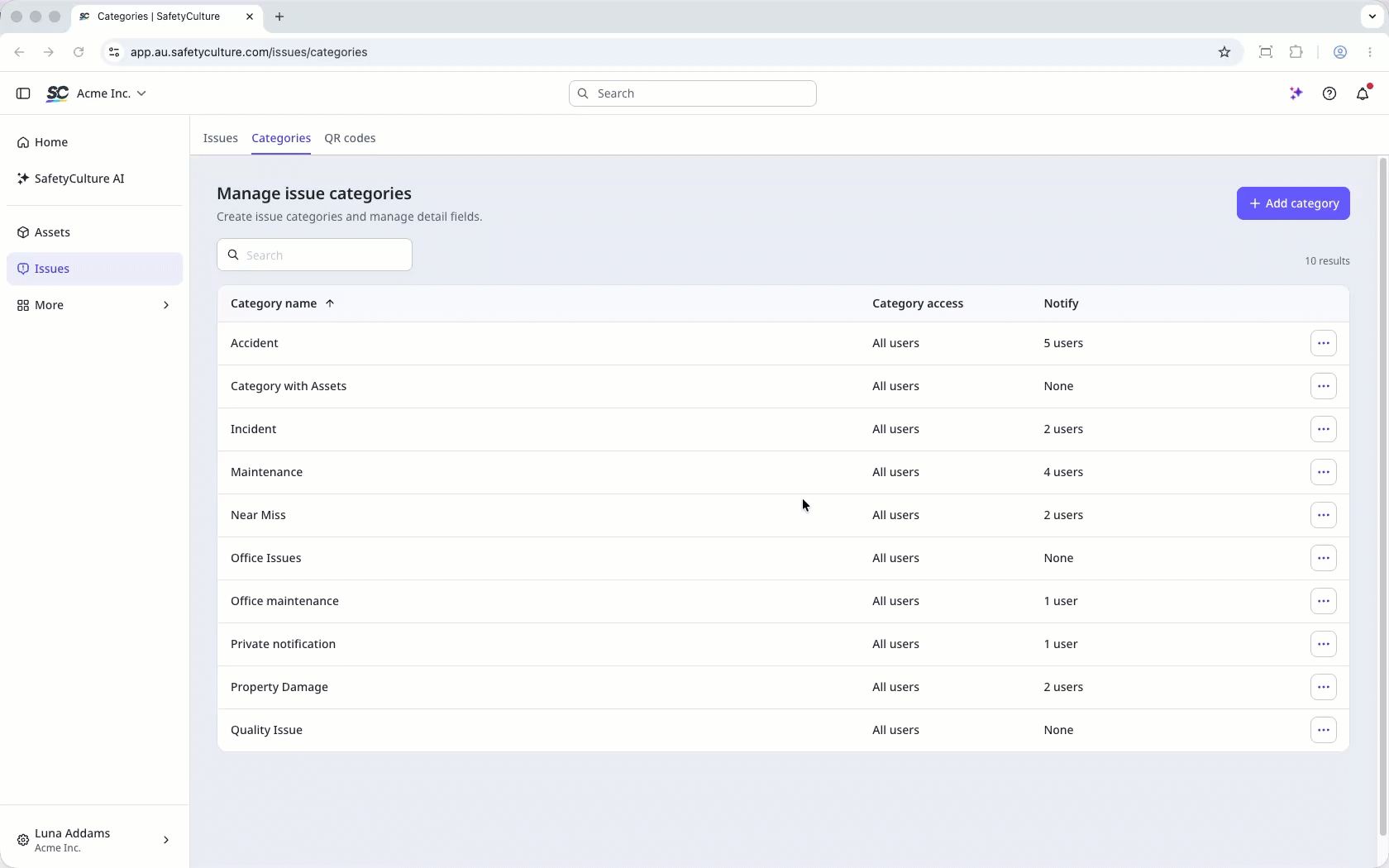Sort by Category name column
The width and height of the screenshot is (1389, 868).
[x=282, y=303]
